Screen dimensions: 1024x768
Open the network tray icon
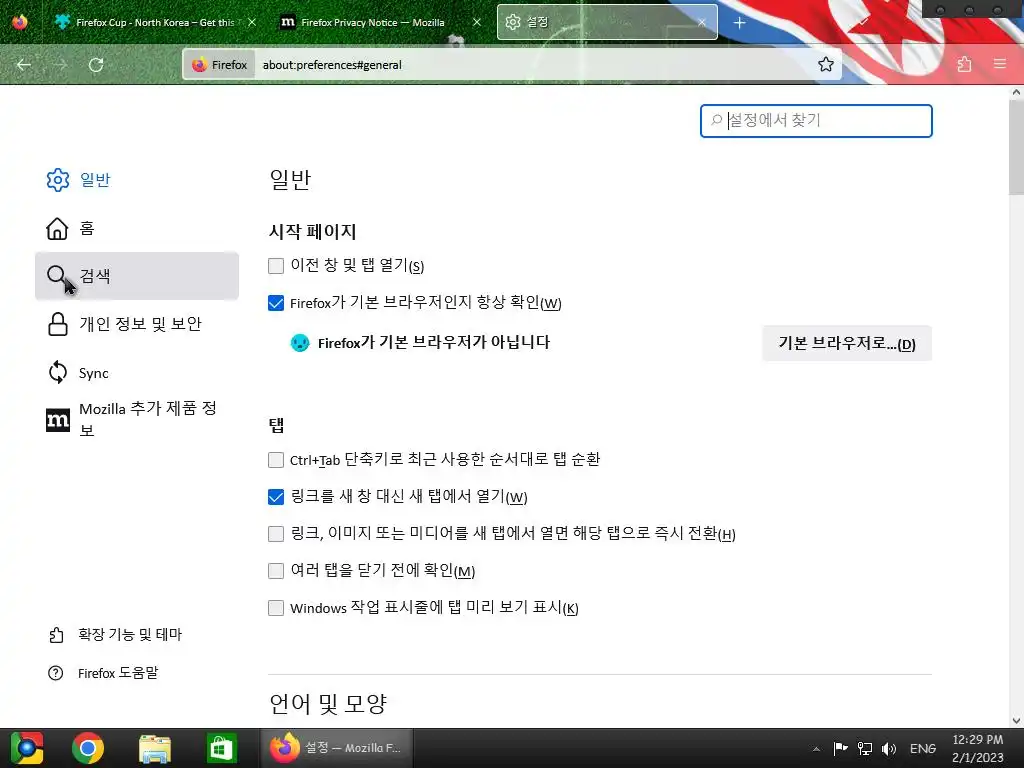point(865,748)
